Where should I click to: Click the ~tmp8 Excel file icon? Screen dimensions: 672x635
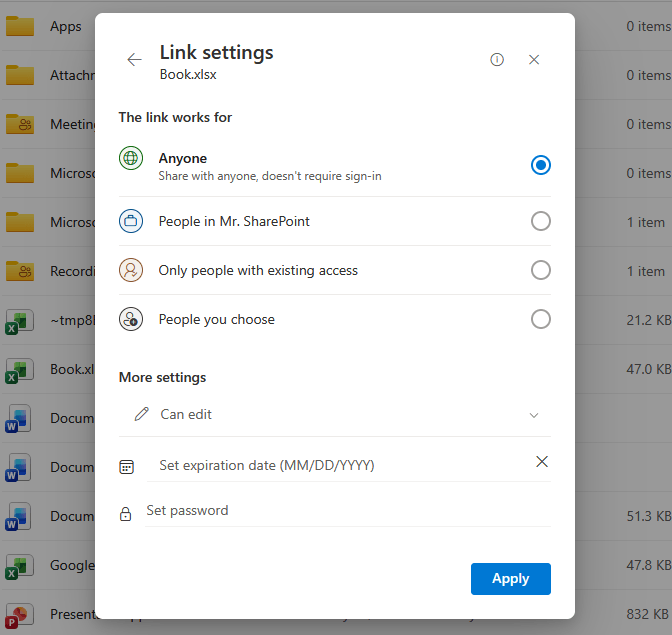pyautogui.click(x=19, y=321)
